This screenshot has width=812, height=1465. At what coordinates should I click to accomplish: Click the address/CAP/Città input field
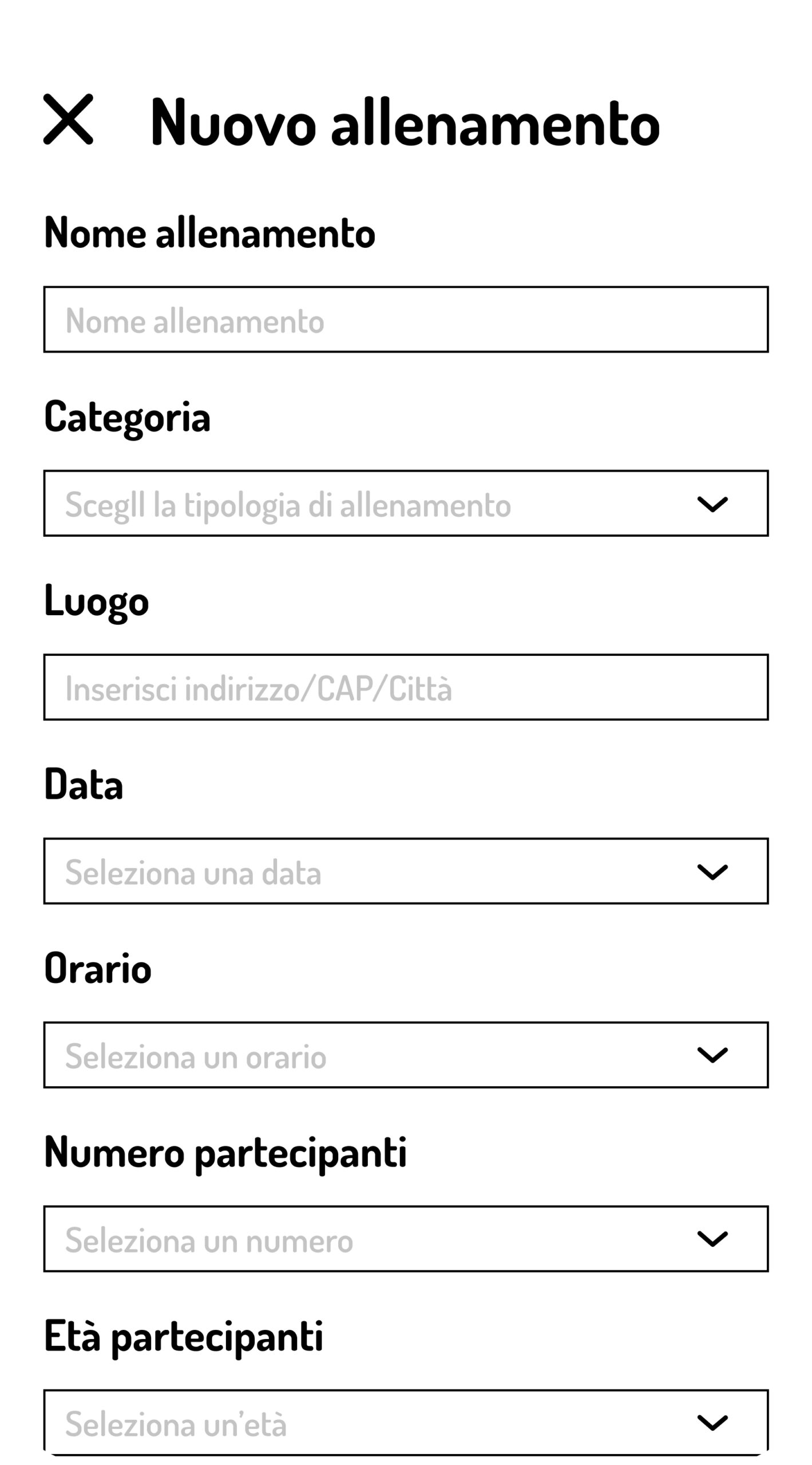click(x=406, y=687)
